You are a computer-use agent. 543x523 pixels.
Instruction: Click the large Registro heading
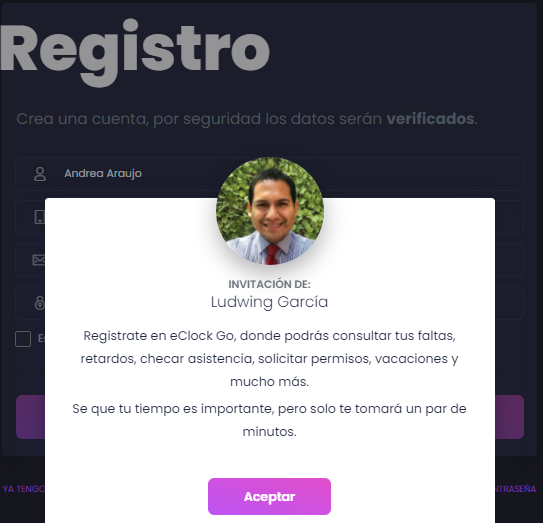(135, 52)
